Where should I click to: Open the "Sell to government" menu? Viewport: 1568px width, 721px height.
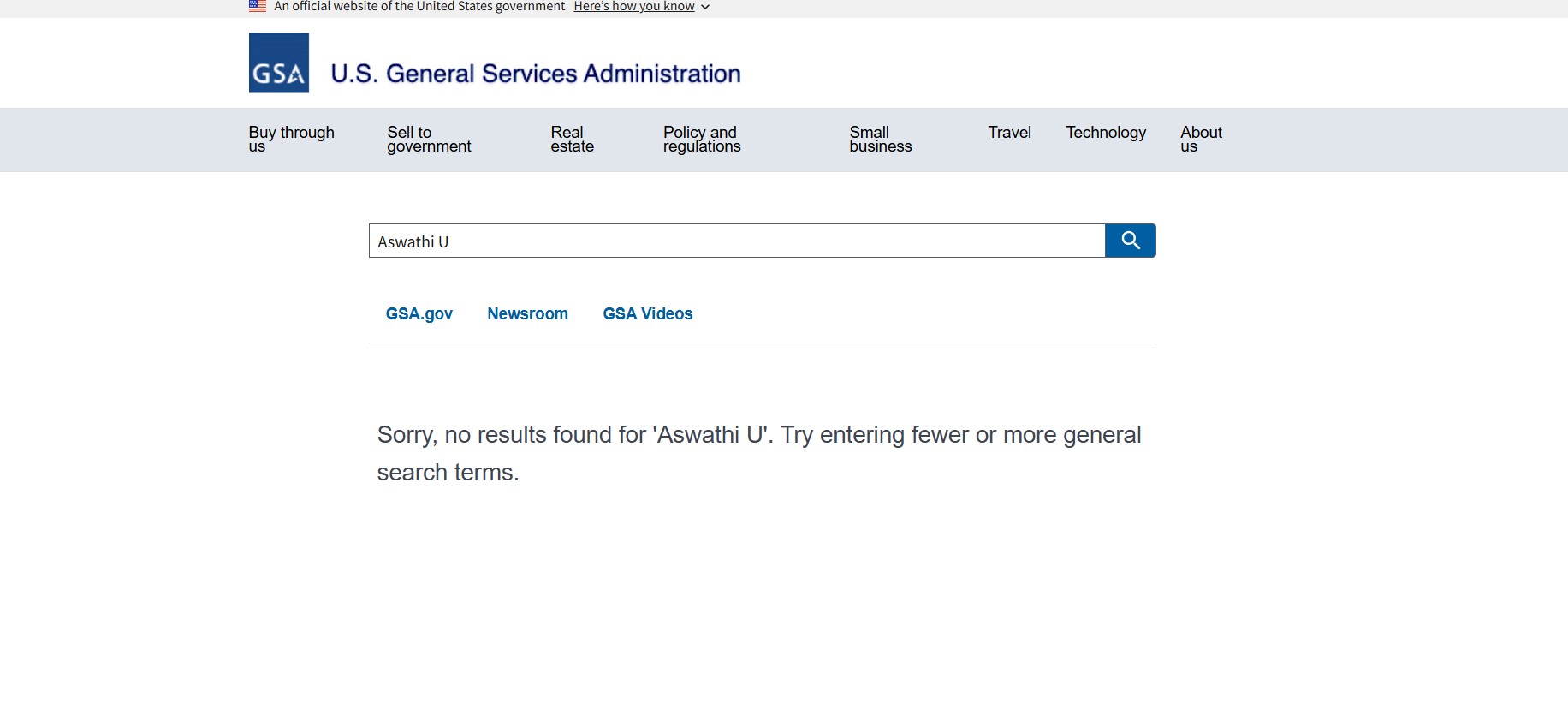pyautogui.click(x=429, y=139)
